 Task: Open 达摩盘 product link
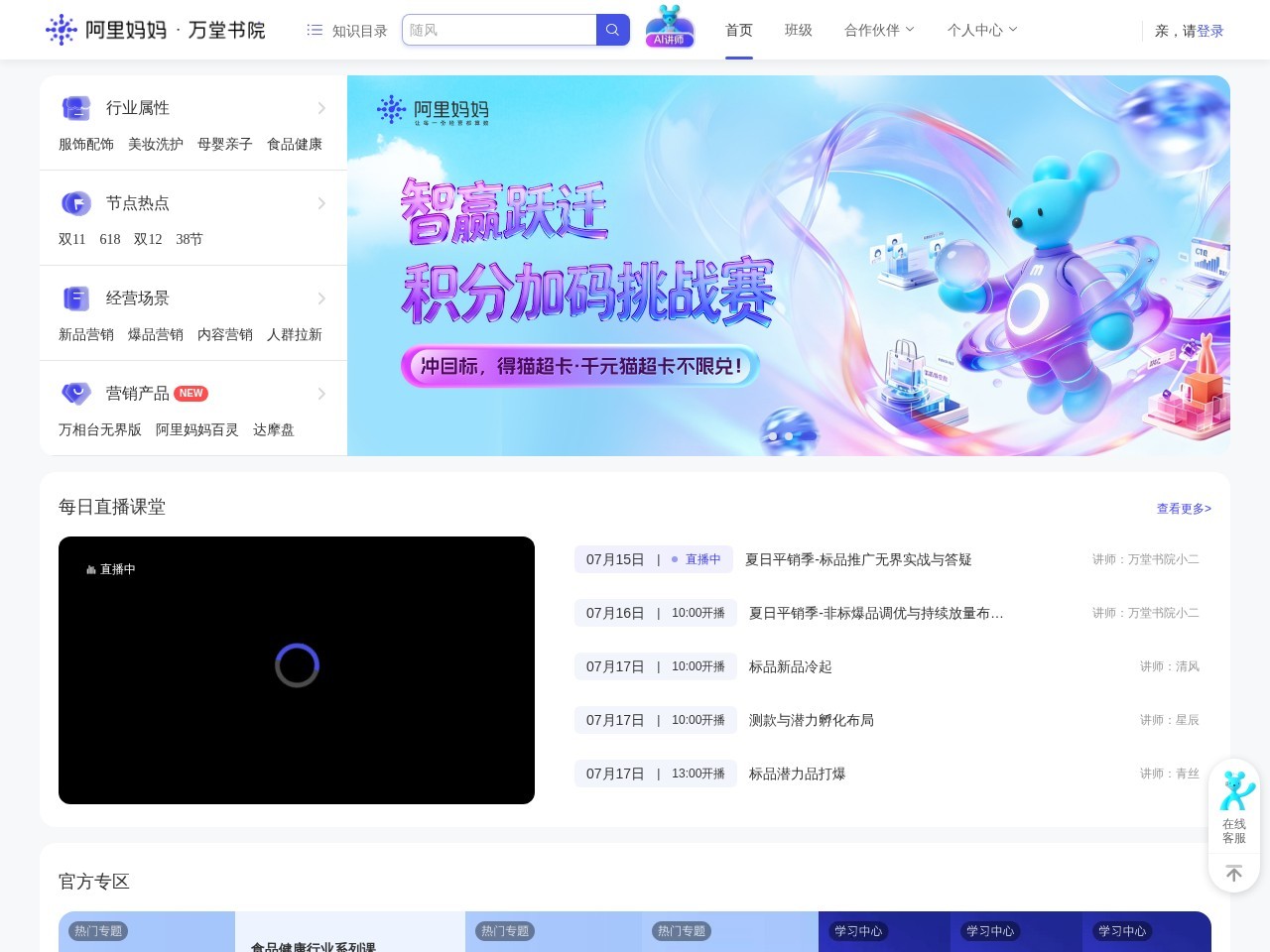pos(274,429)
